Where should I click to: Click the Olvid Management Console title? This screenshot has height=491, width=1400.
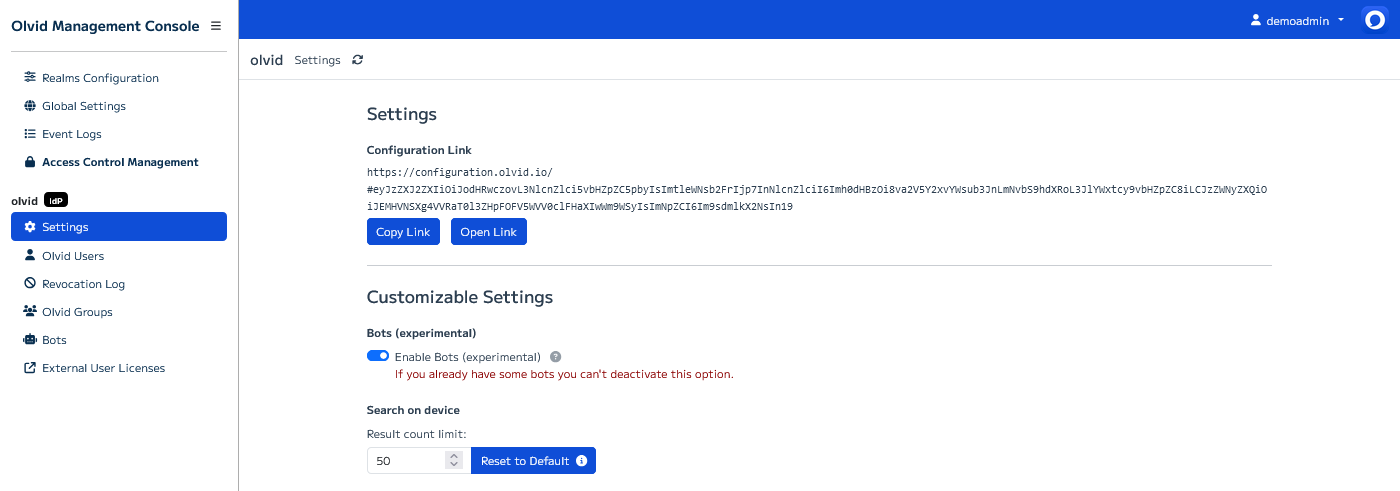click(x=105, y=26)
